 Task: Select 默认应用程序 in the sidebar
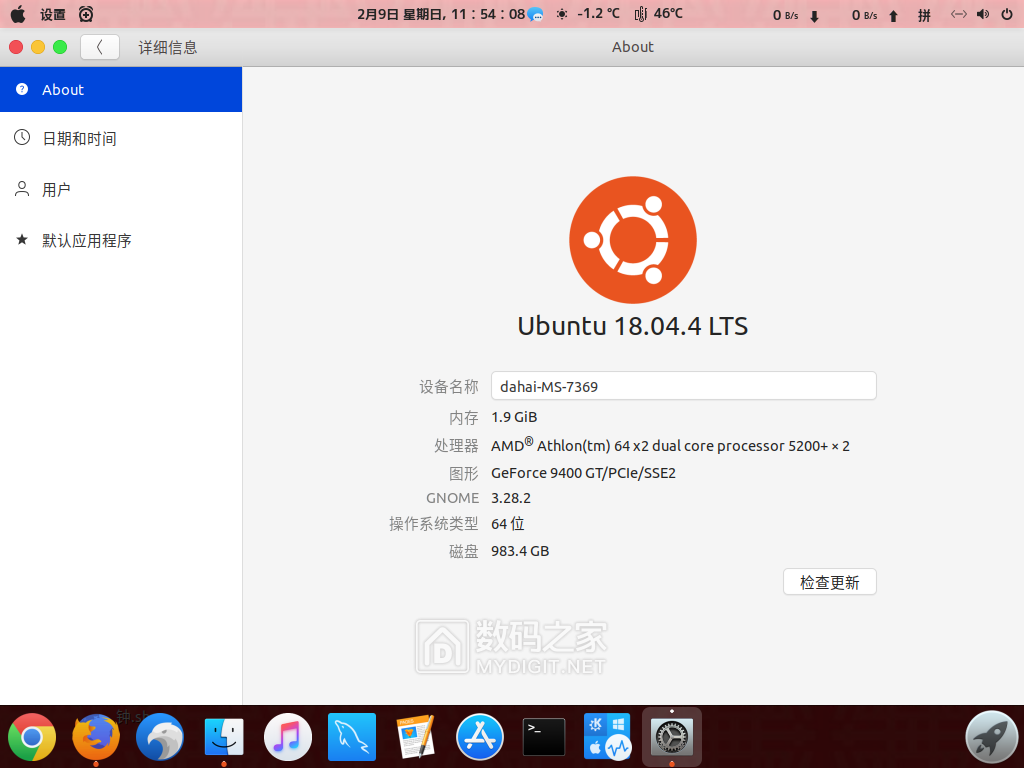tap(120, 241)
